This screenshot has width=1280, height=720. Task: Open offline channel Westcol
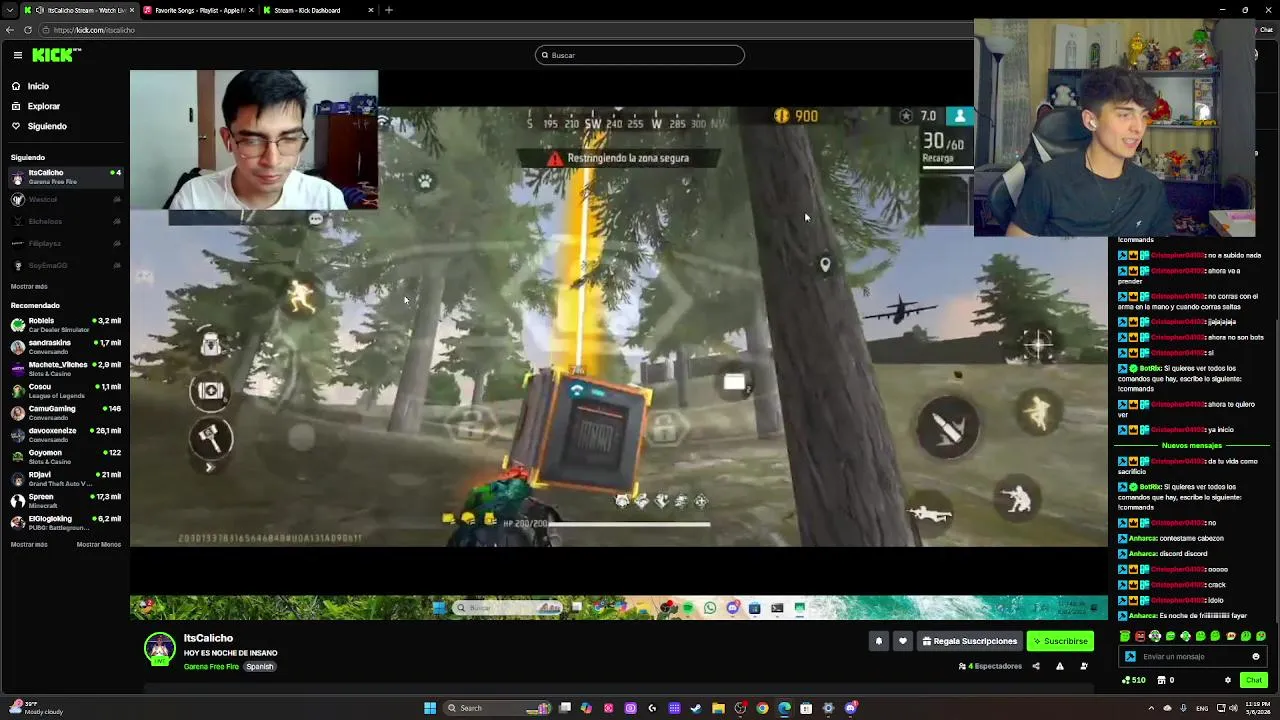coord(65,199)
